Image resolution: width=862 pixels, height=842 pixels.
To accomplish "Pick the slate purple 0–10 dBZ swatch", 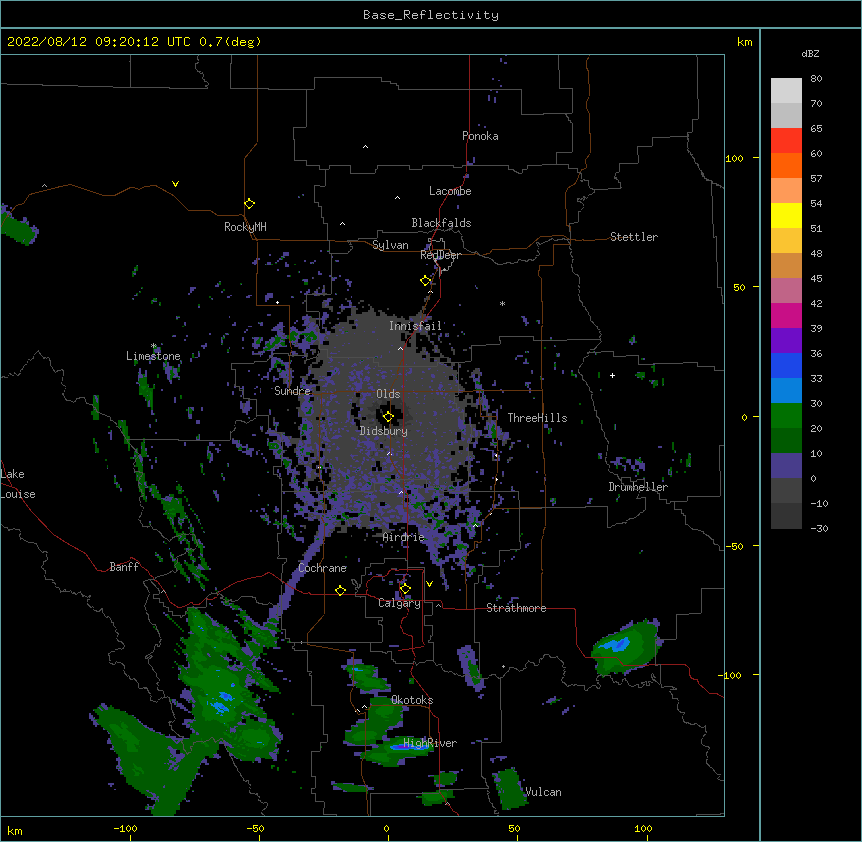I will 786,466.
